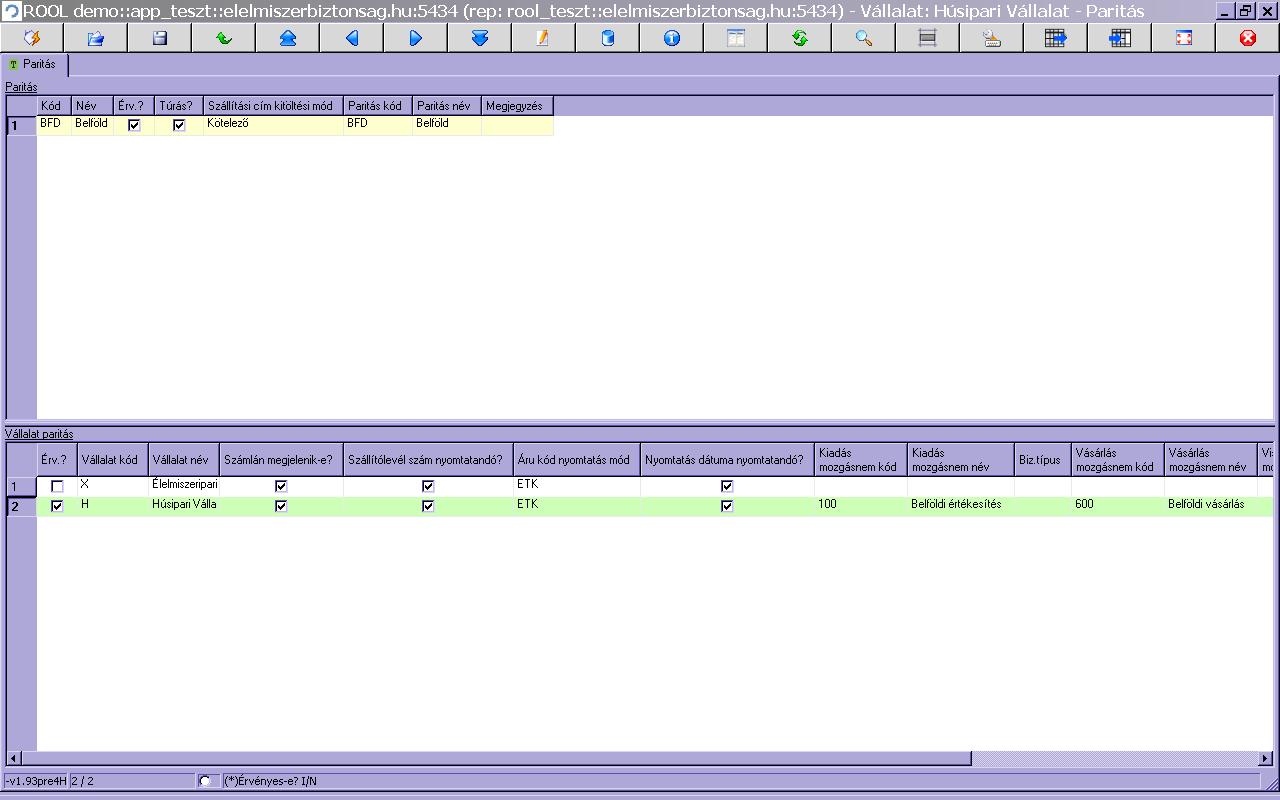The height and width of the screenshot is (800, 1280).
Task: Click the Áru kód nyomtatás mód column header
Action: 574,460
